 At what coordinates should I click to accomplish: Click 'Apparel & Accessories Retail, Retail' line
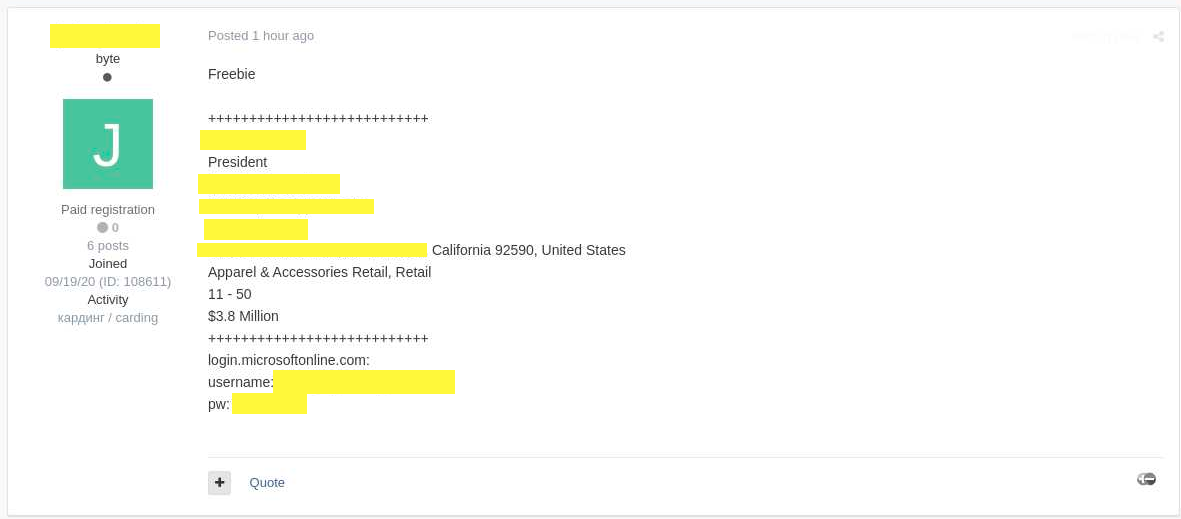(319, 272)
